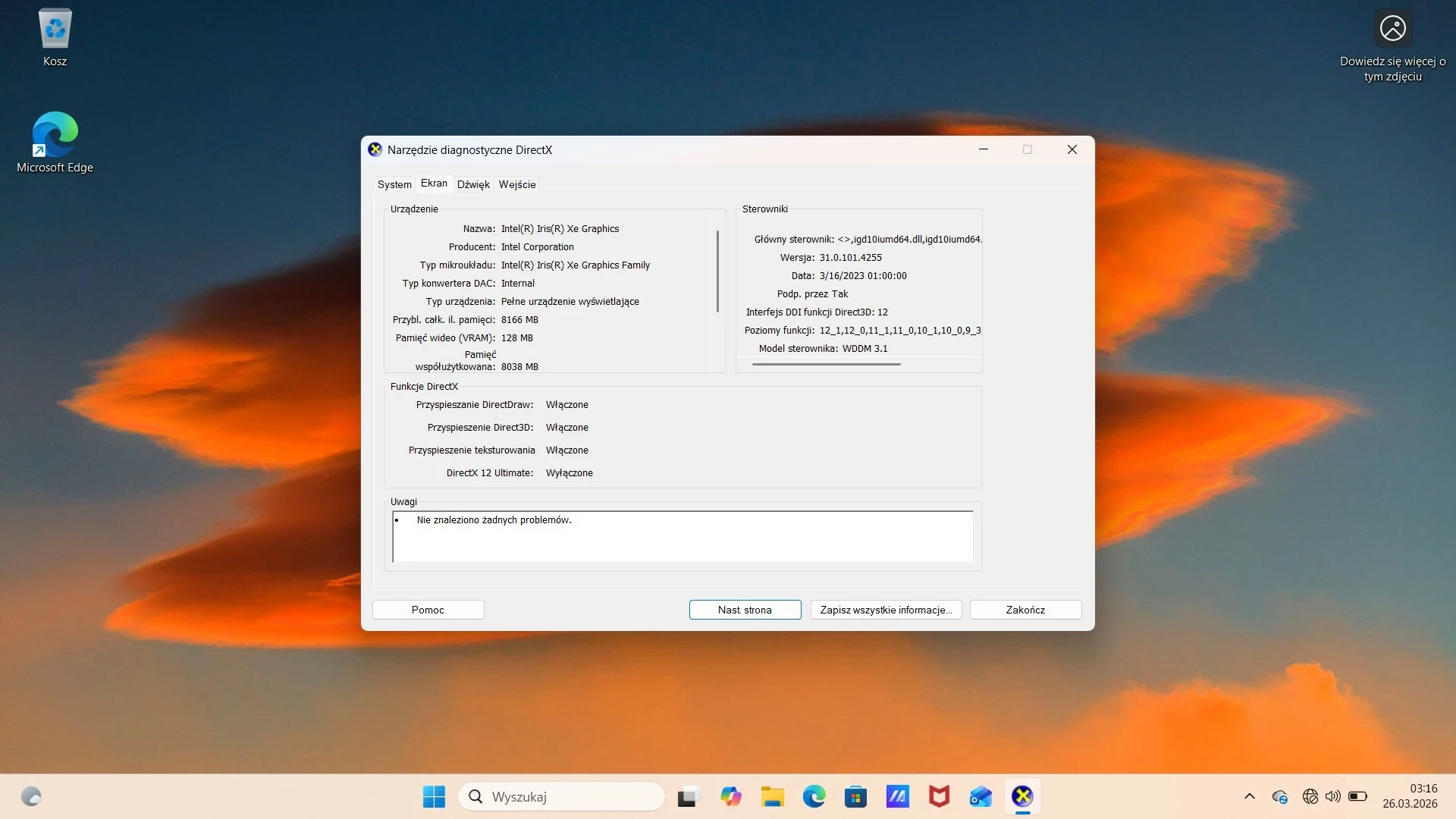This screenshot has height=819, width=1456.
Task: Launch Microsoft Store from the taskbar
Action: (855, 796)
